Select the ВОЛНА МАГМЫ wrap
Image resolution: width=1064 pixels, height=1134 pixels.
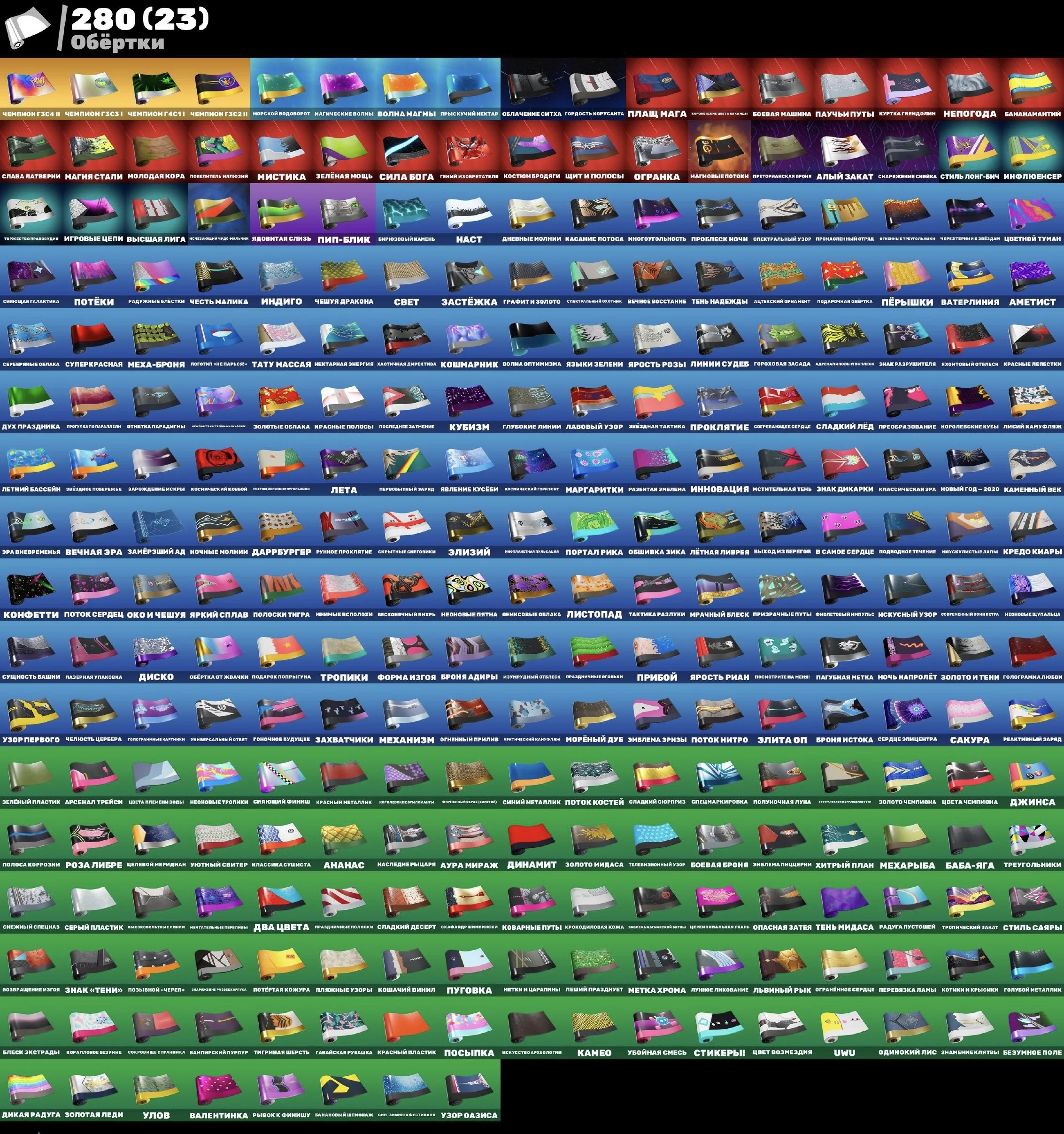pyautogui.click(x=406, y=87)
